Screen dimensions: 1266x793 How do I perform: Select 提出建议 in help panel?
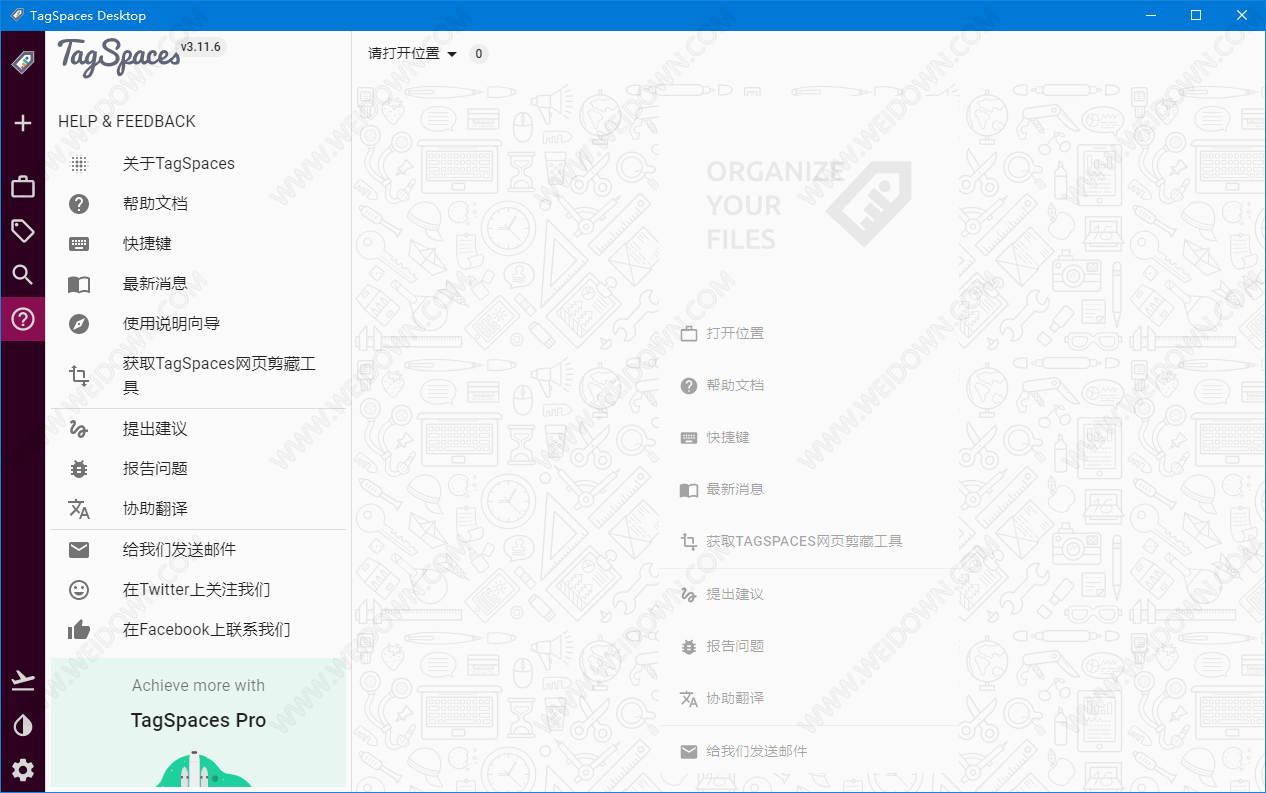click(x=199, y=429)
